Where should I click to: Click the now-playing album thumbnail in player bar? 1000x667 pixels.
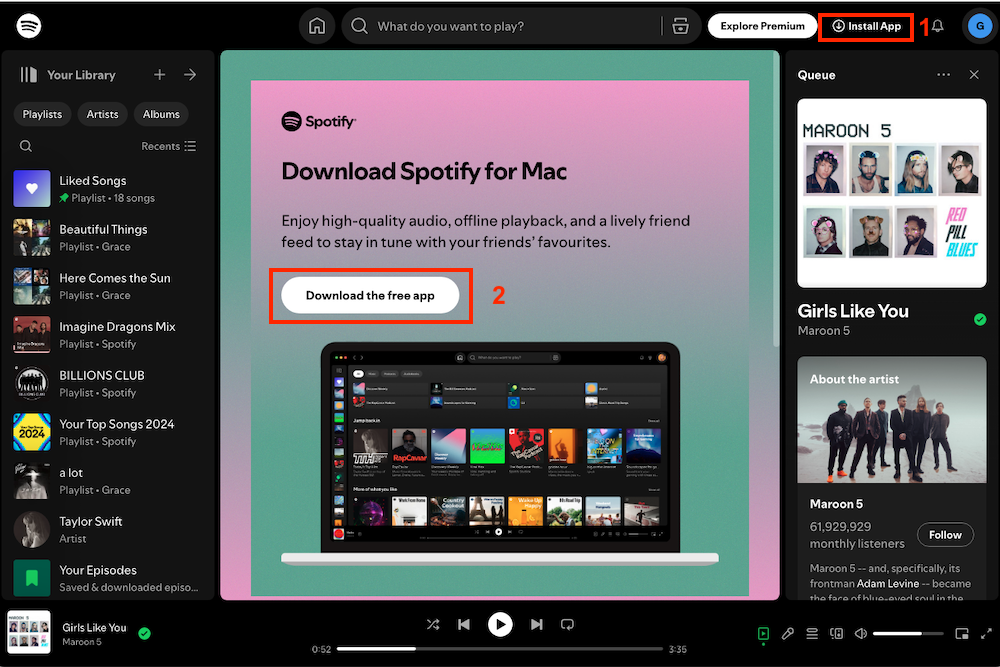[x=29, y=632]
